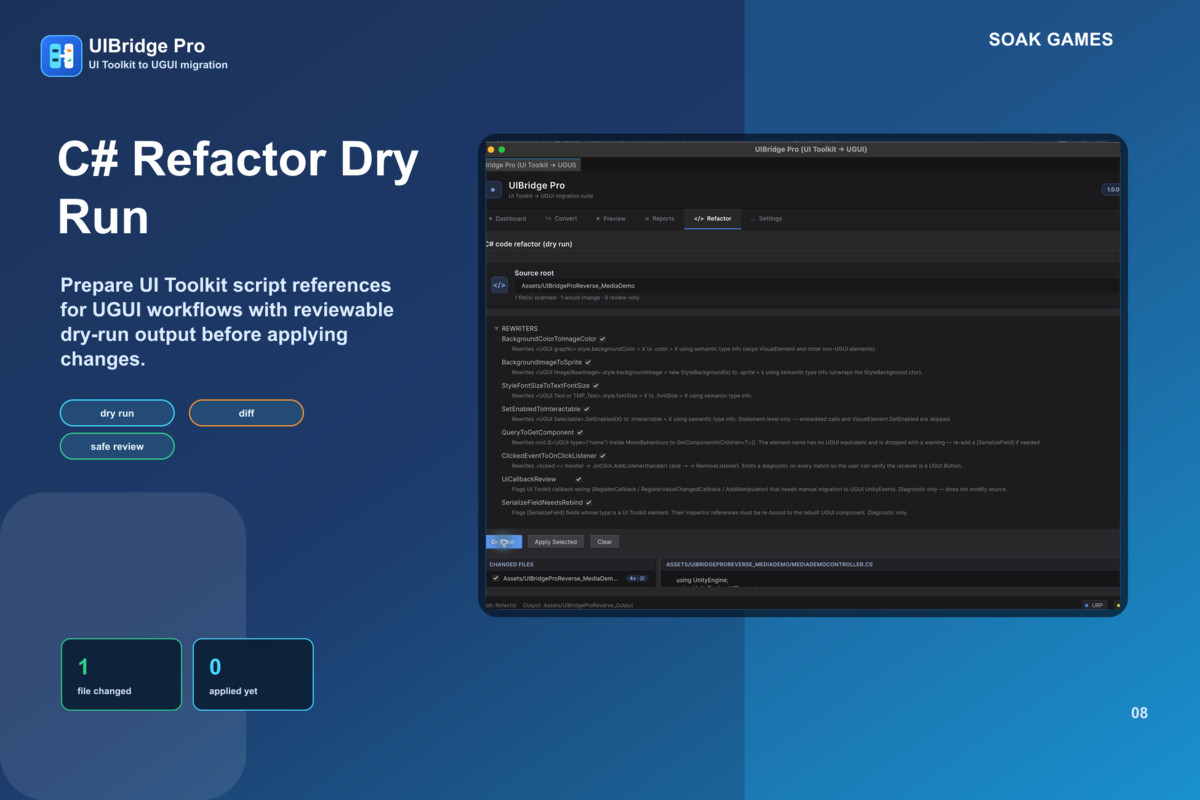Disable StyleFontSizeToTextFontSize rewriter checkbox
The height and width of the screenshot is (800, 1200).
click(x=596, y=385)
